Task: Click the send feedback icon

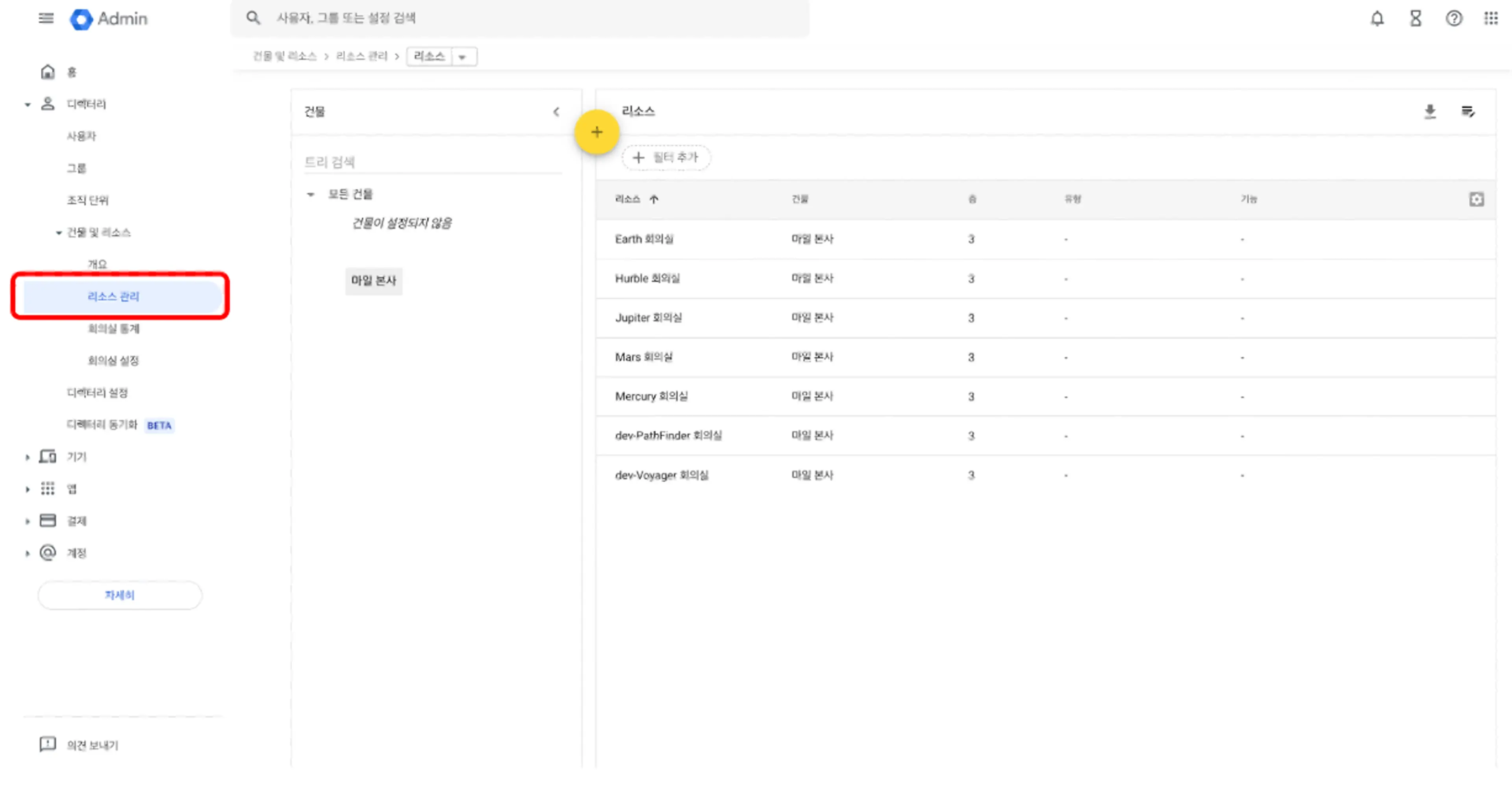Action: (48, 744)
